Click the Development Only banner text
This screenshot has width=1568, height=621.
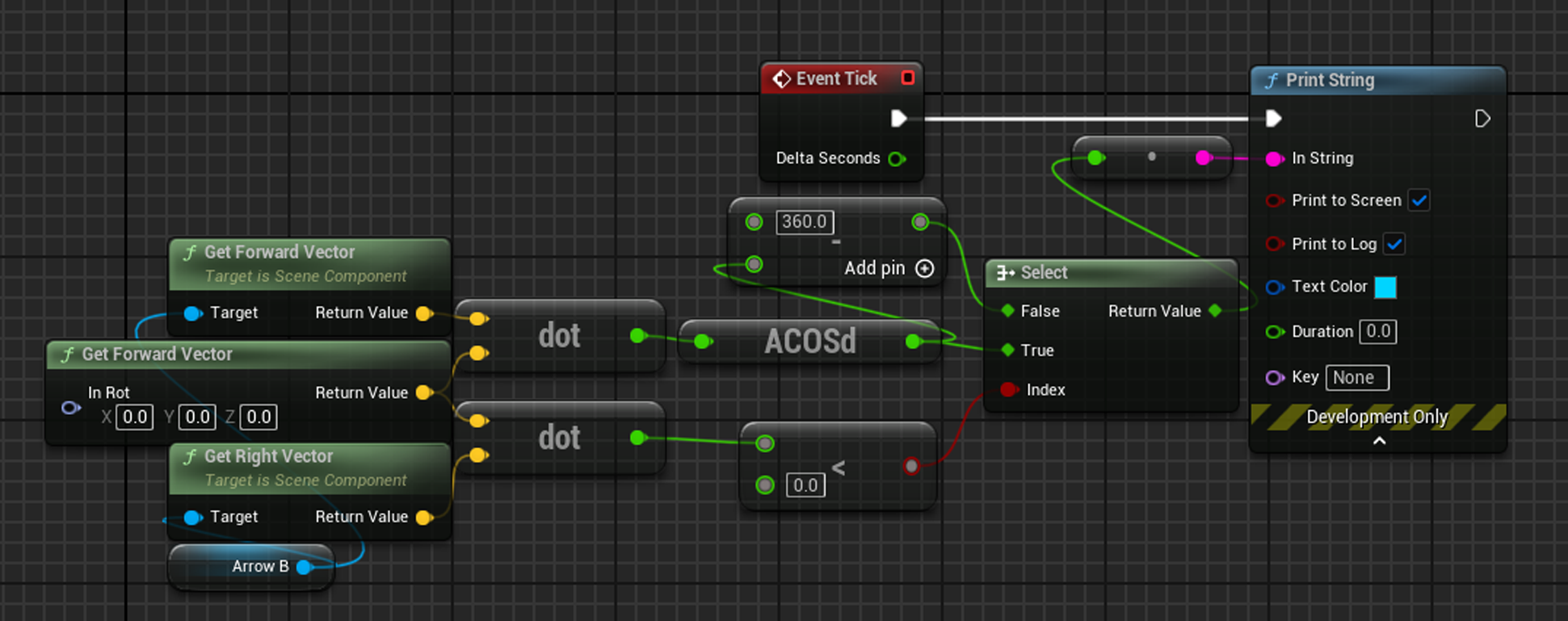click(x=1377, y=417)
